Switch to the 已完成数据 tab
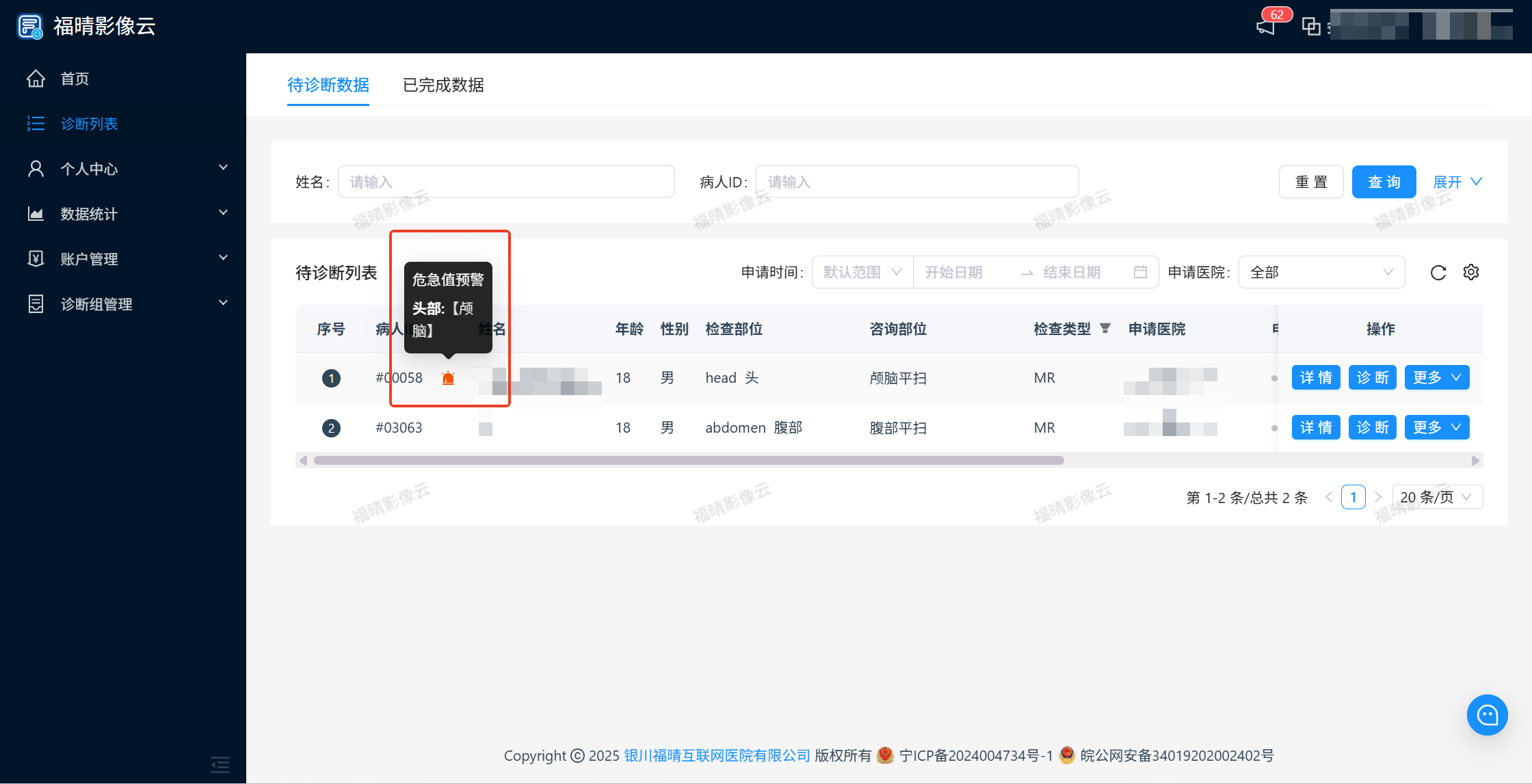 [x=443, y=85]
